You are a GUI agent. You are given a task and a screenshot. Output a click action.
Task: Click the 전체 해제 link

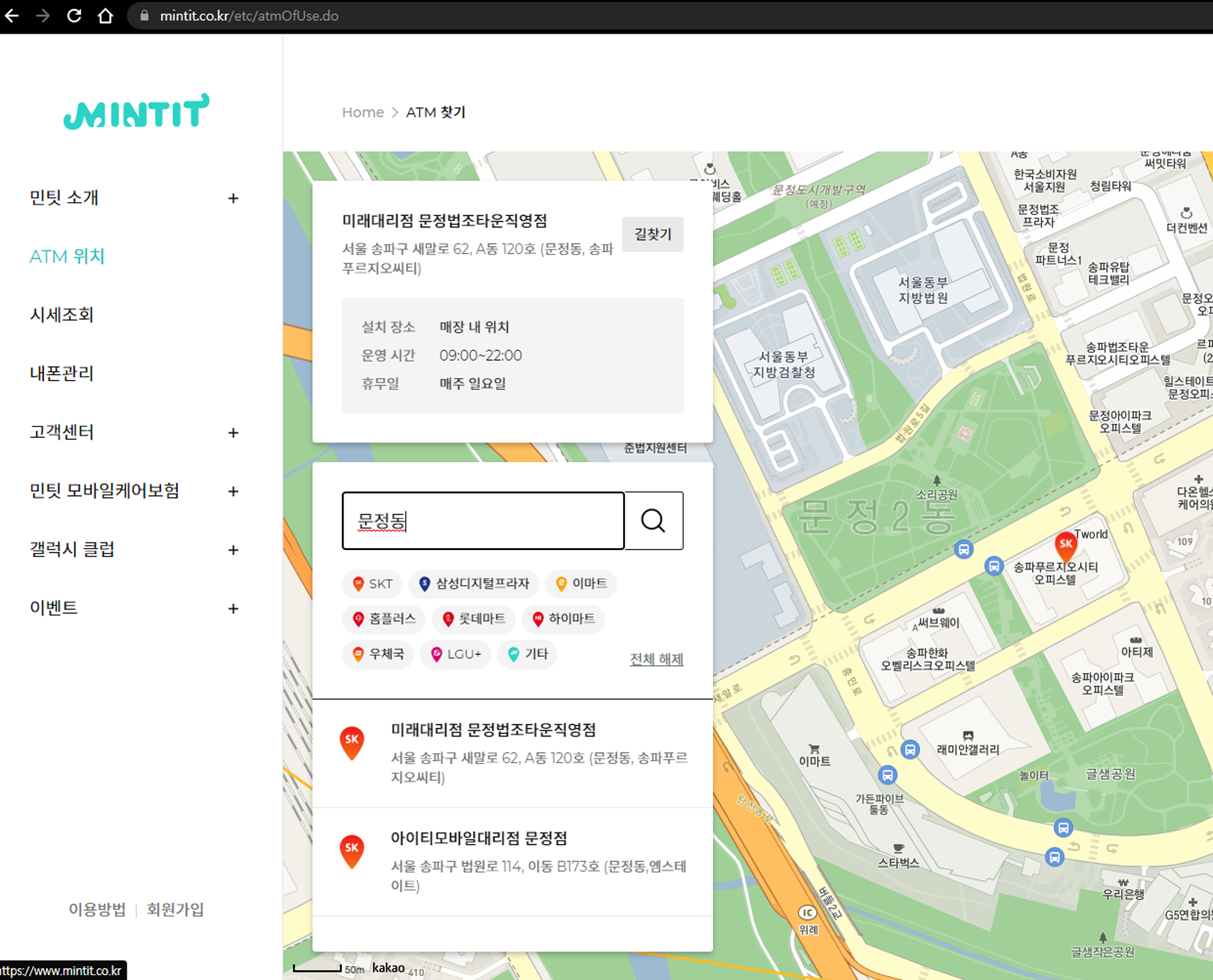coord(656,659)
